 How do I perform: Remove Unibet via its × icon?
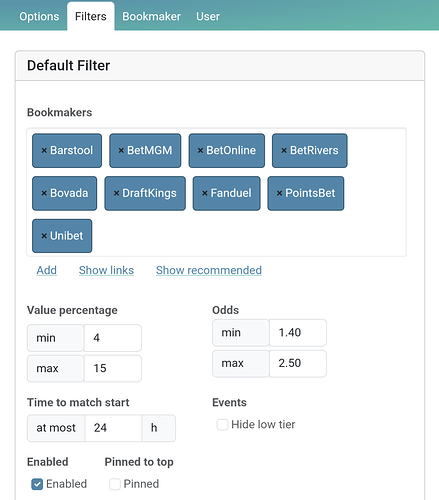44,236
